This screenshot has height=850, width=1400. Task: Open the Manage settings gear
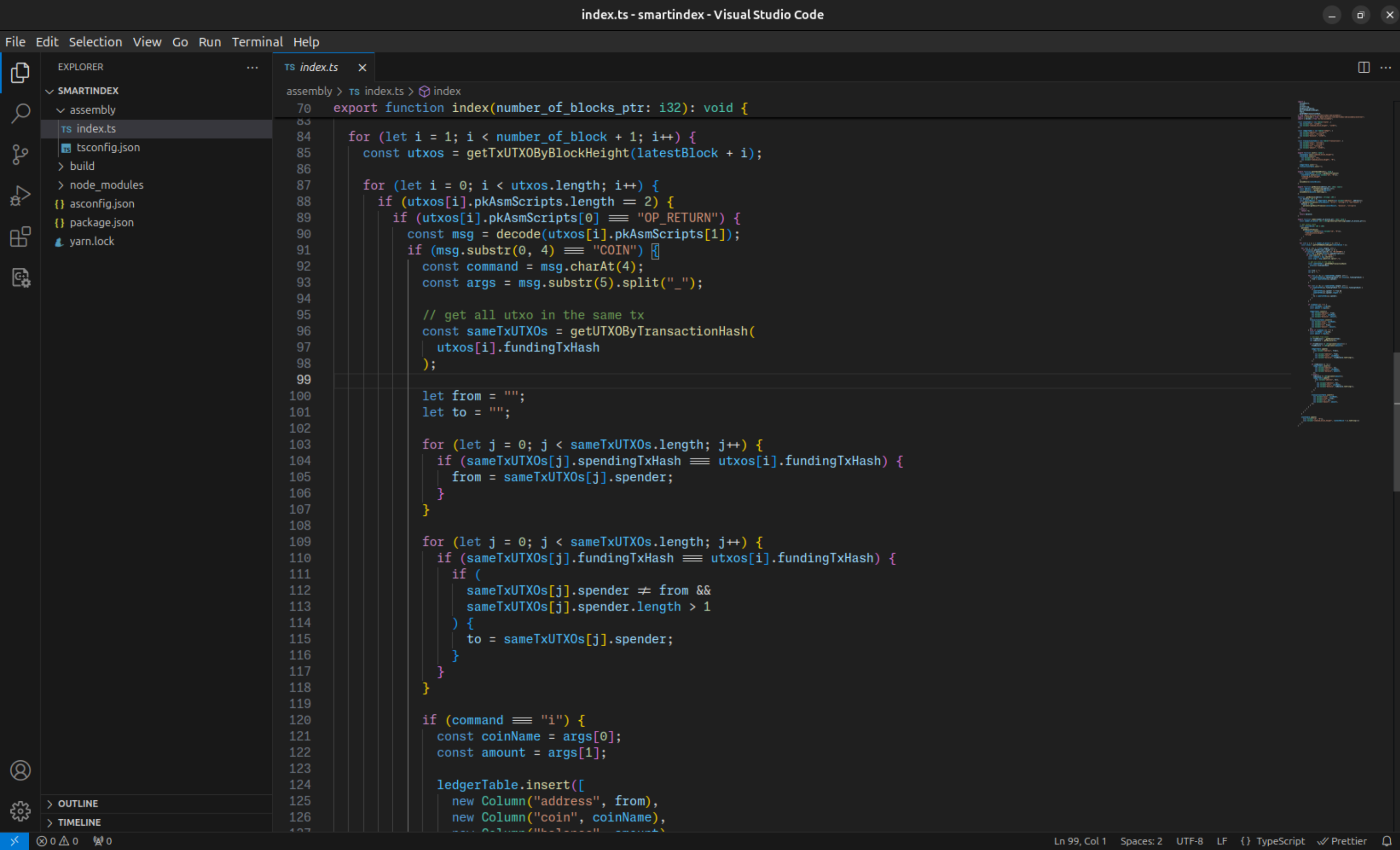pyautogui.click(x=20, y=811)
